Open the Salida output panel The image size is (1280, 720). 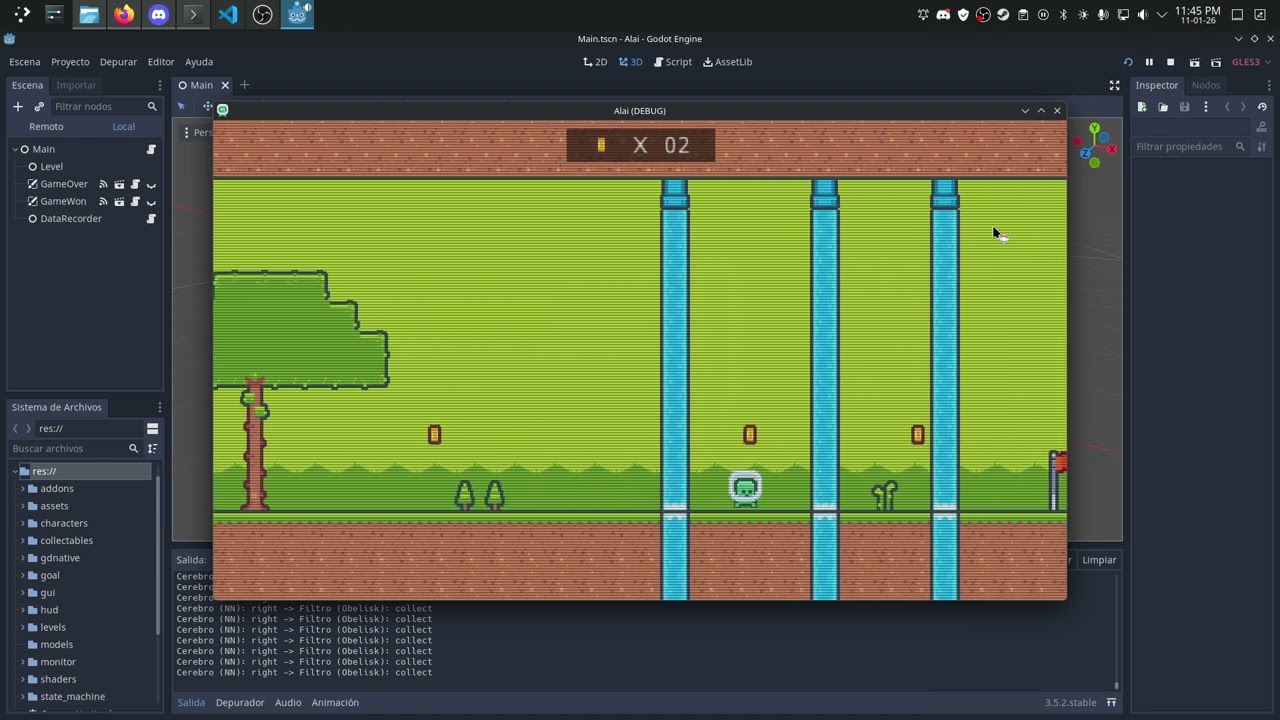(x=191, y=703)
